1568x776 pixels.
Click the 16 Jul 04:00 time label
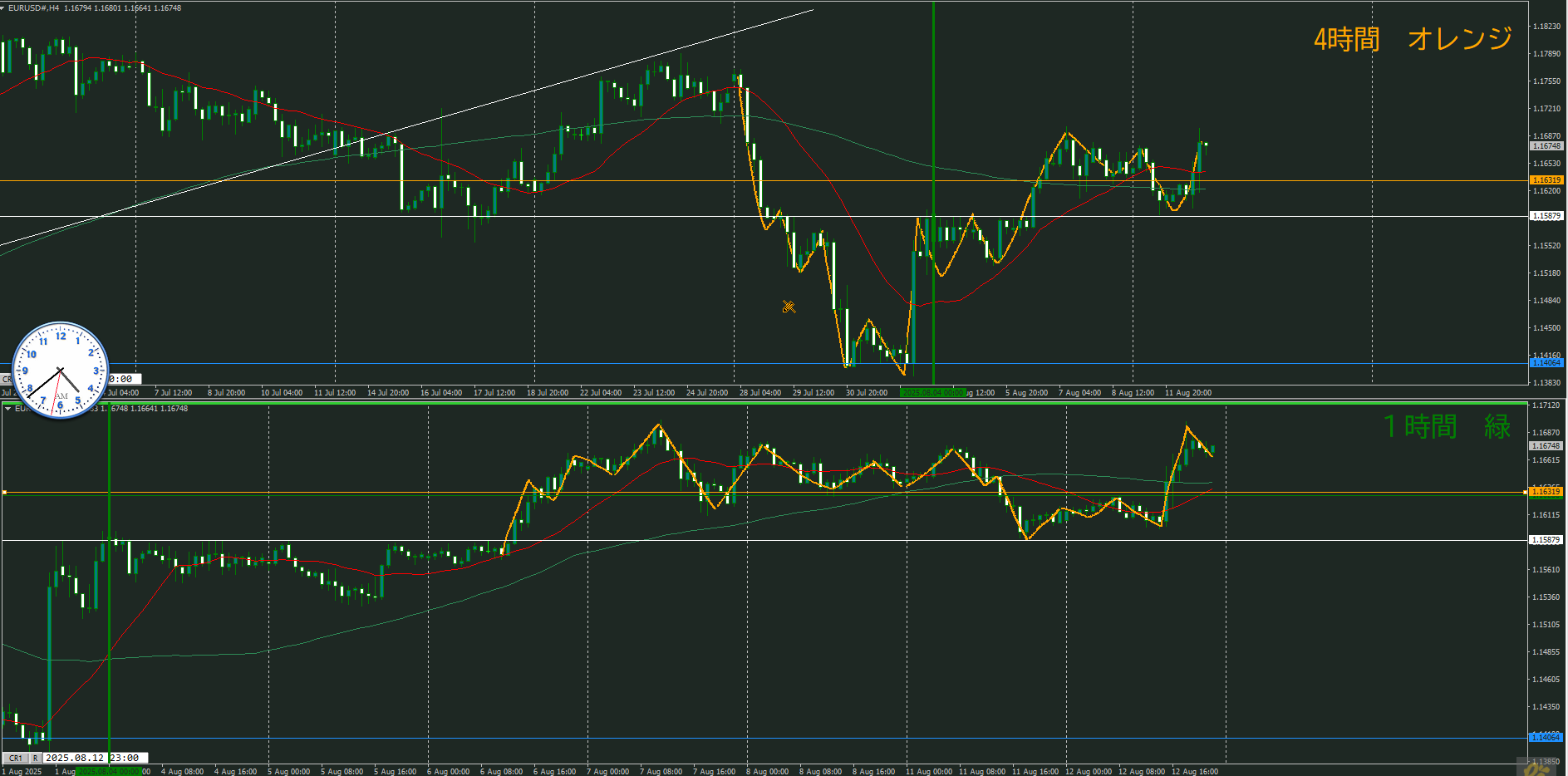tap(441, 393)
